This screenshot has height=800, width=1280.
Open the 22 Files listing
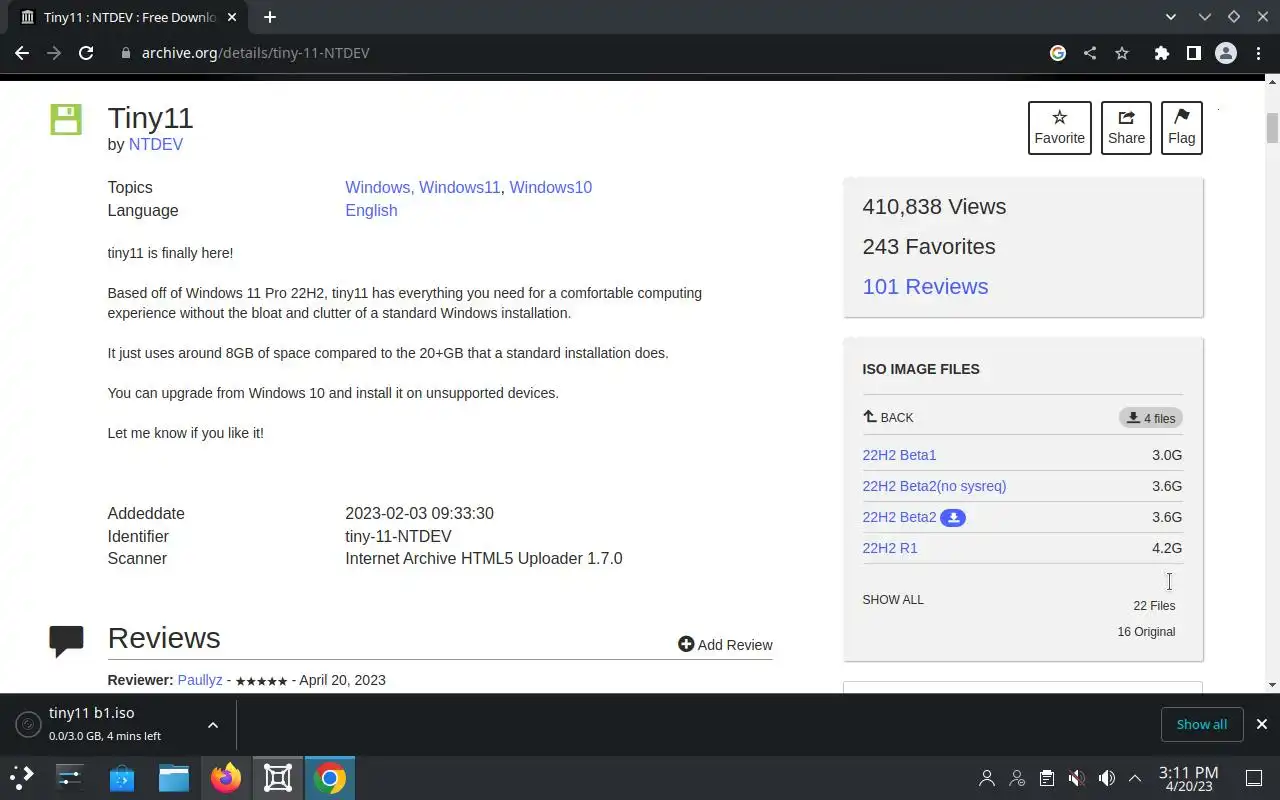tap(1154, 606)
